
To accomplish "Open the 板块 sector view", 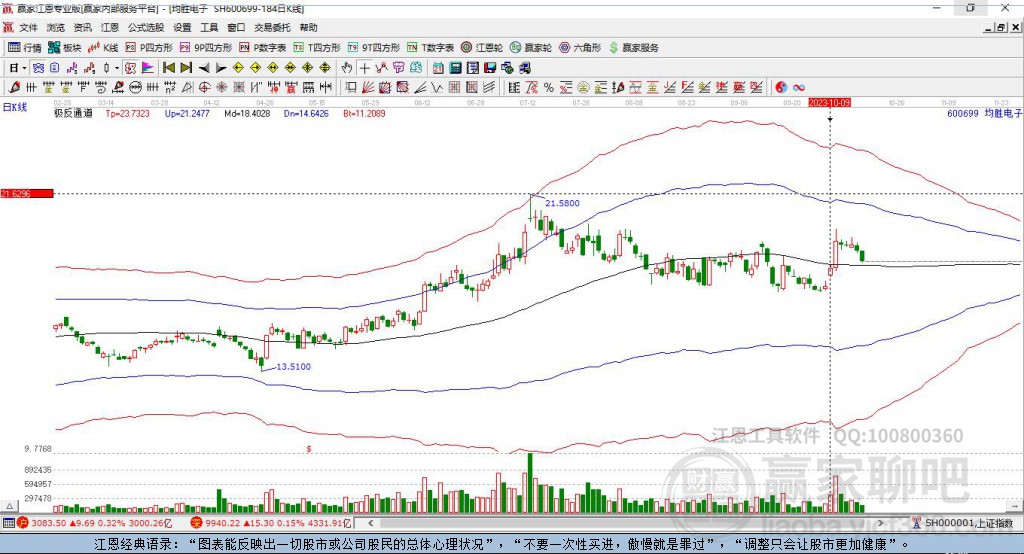I will point(64,48).
